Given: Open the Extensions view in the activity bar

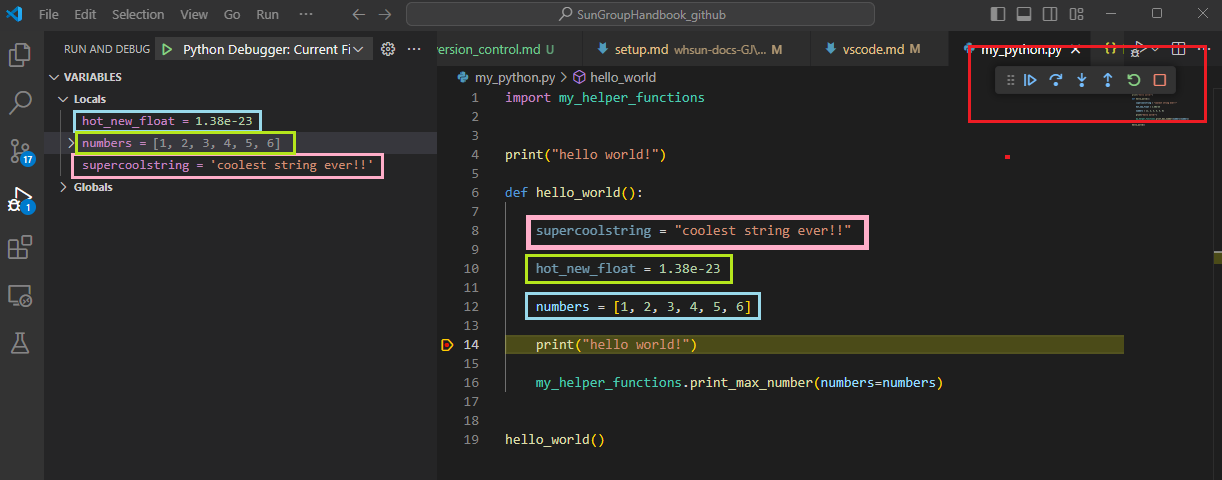Looking at the screenshot, I should [20, 247].
